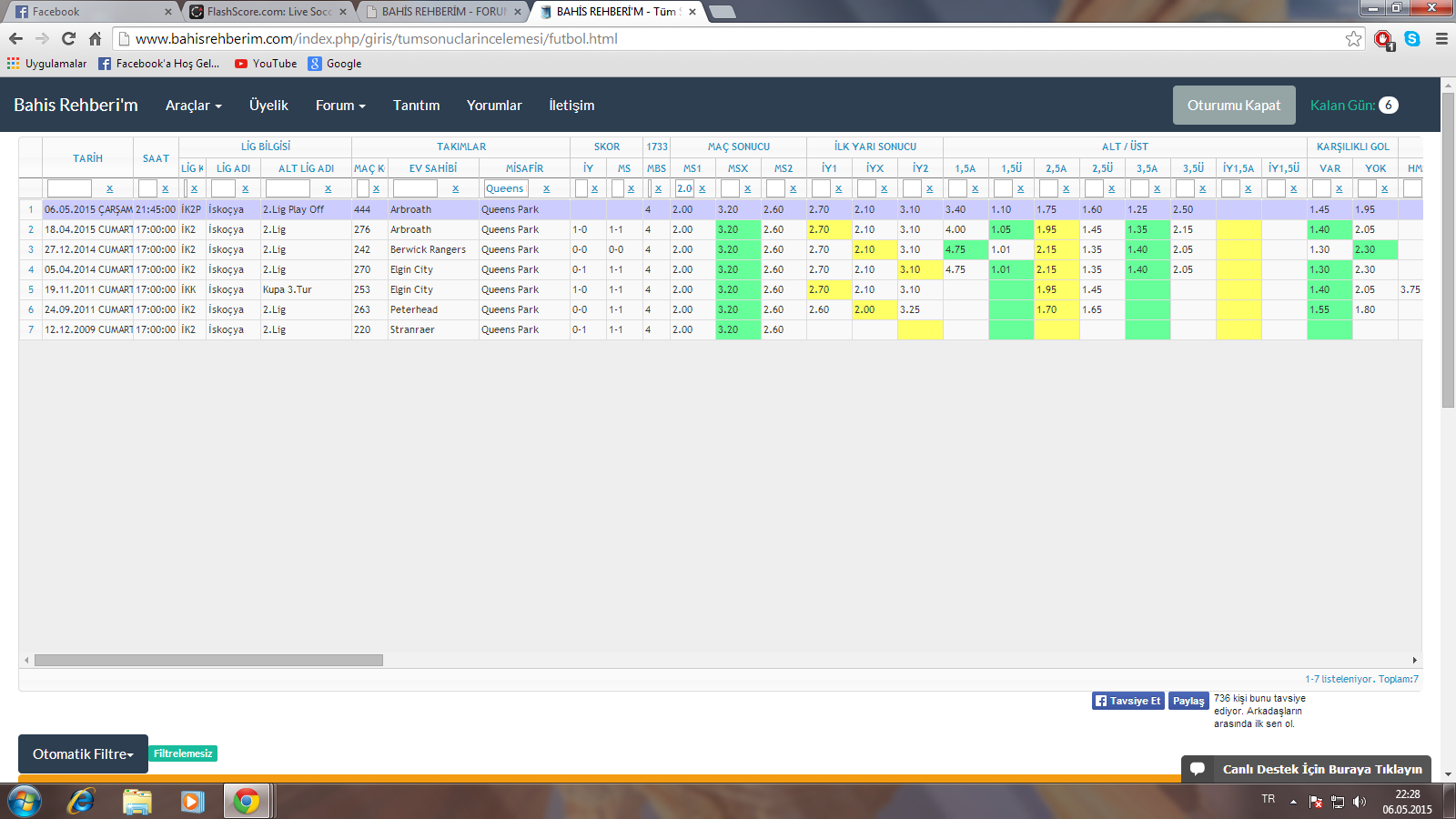This screenshot has height=819, width=1456.
Task: Click the Skype extension icon
Action: click(x=1412, y=39)
